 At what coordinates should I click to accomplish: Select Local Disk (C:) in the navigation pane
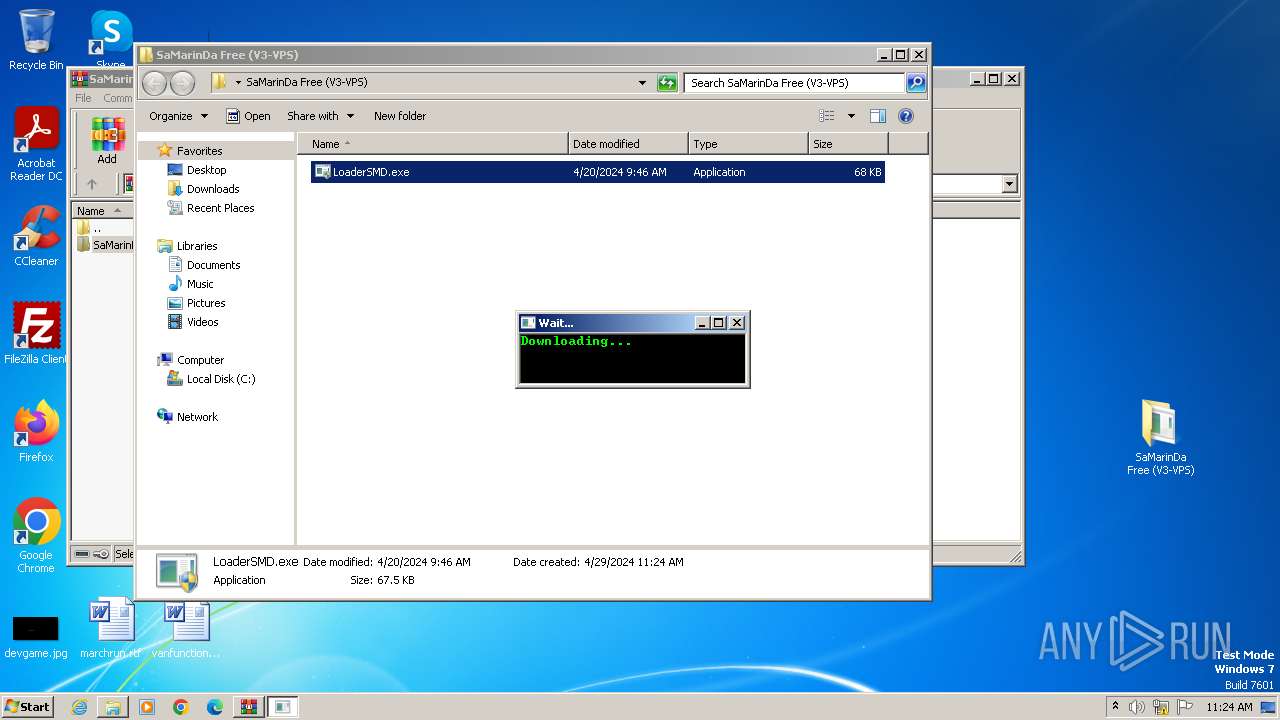tap(220, 379)
